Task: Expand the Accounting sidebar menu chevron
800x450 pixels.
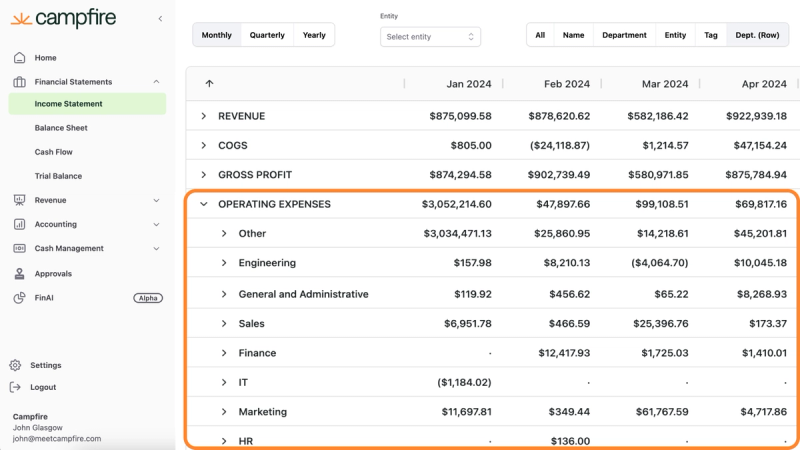Action: point(156,224)
